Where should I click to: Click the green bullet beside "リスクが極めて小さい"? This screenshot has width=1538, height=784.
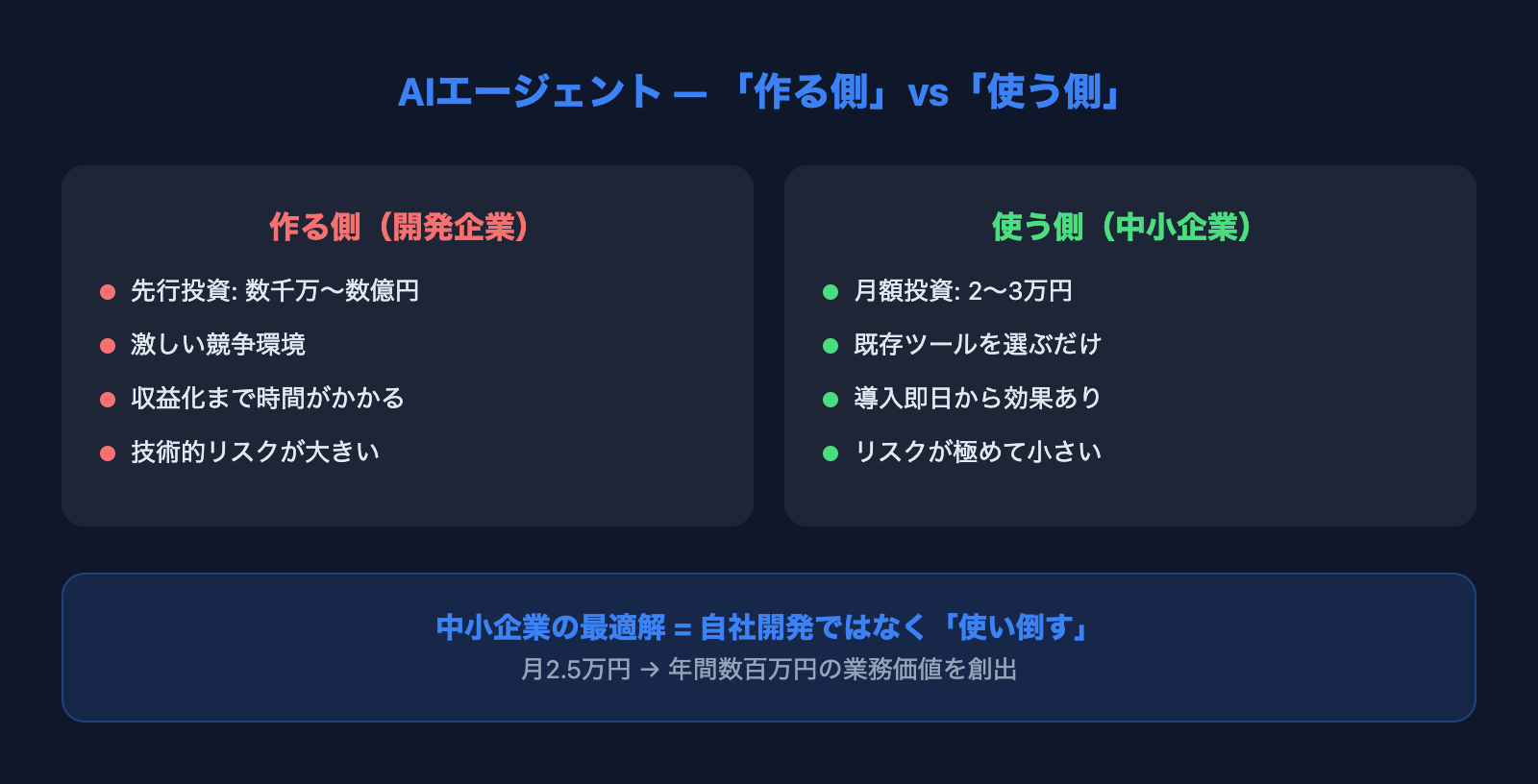[x=831, y=453]
